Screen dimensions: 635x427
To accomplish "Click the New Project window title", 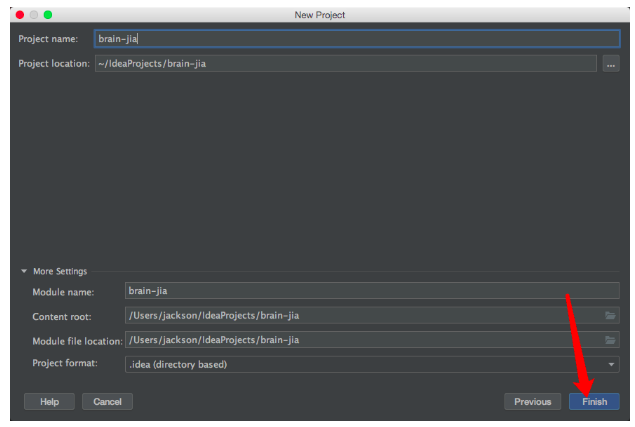I will pos(320,15).
